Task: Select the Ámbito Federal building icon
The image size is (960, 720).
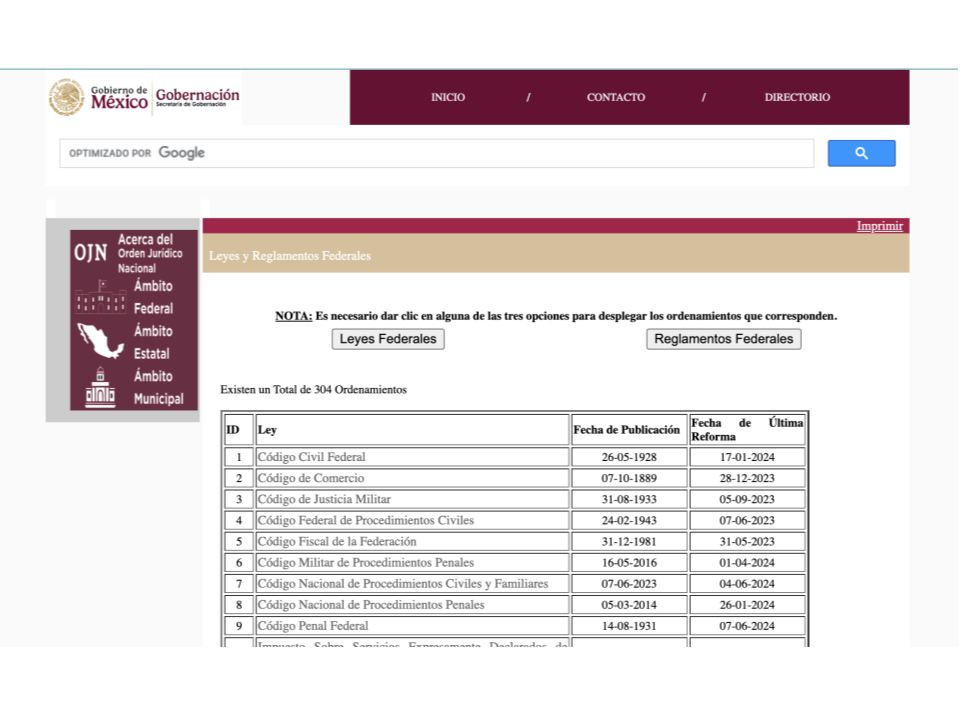Action: pyautogui.click(x=101, y=297)
